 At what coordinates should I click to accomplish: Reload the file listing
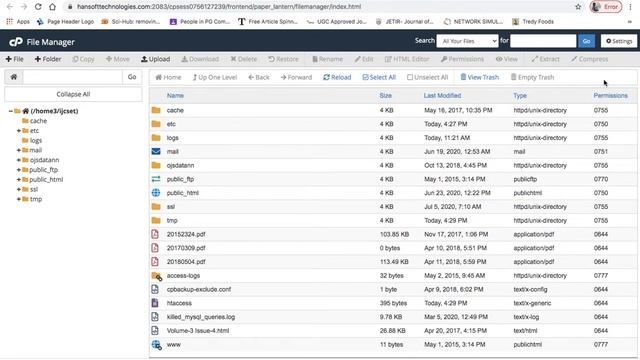click(337, 77)
